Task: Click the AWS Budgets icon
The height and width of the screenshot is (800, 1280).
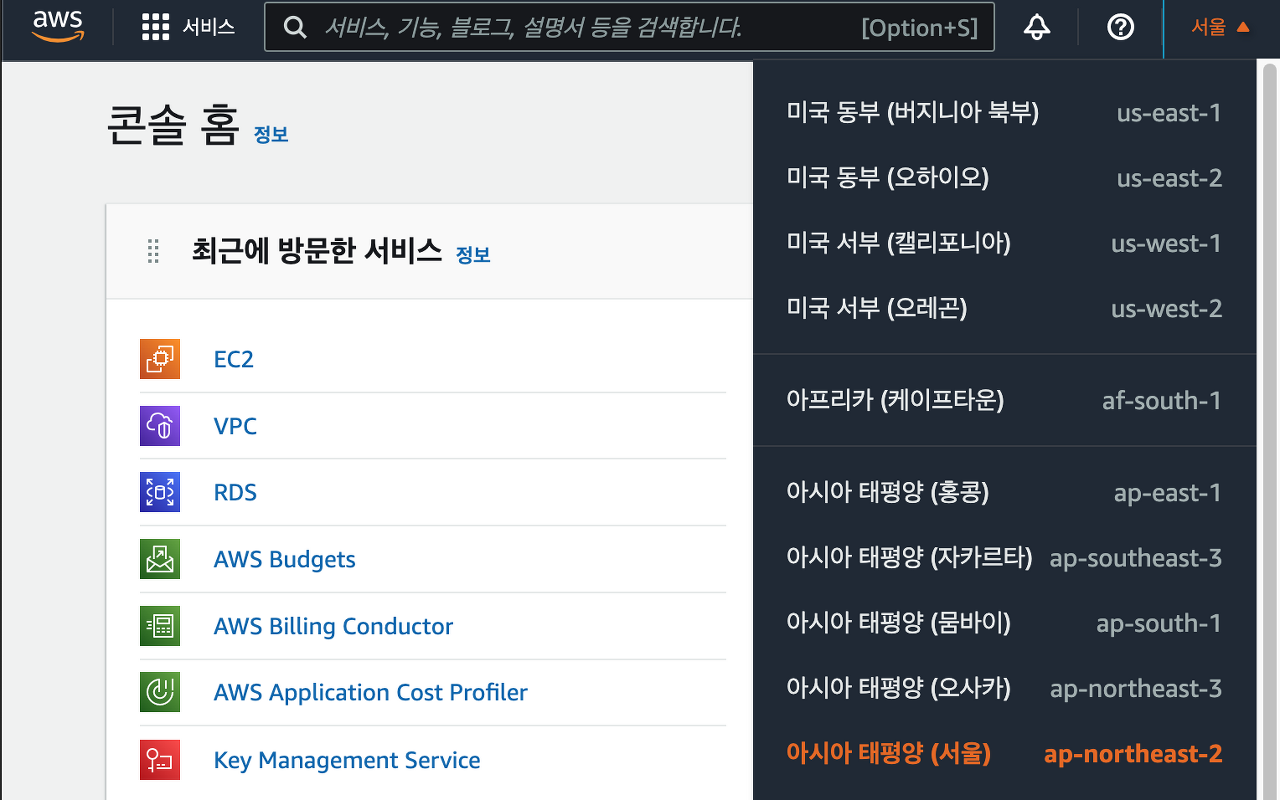Action: pyautogui.click(x=160, y=559)
